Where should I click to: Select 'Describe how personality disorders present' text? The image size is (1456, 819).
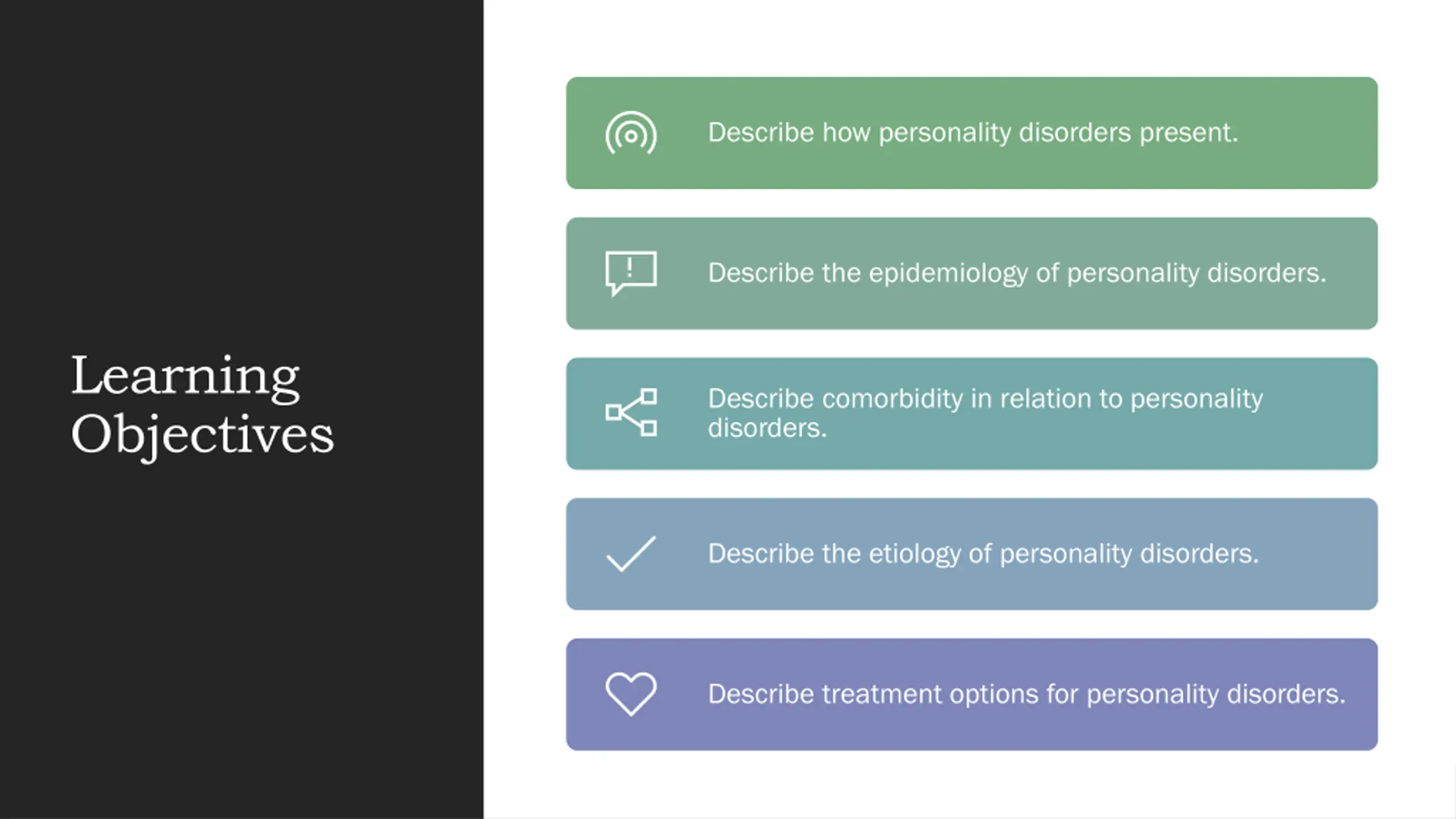coord(973,133)
